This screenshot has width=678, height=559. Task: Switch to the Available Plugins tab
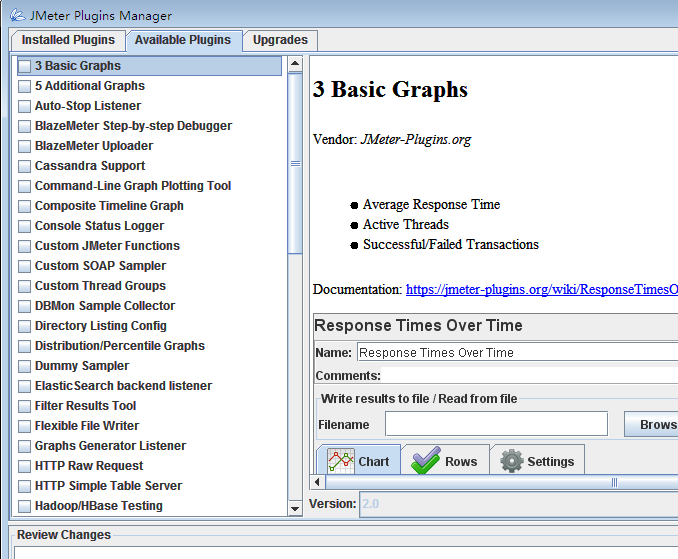[x=183, y=40]
